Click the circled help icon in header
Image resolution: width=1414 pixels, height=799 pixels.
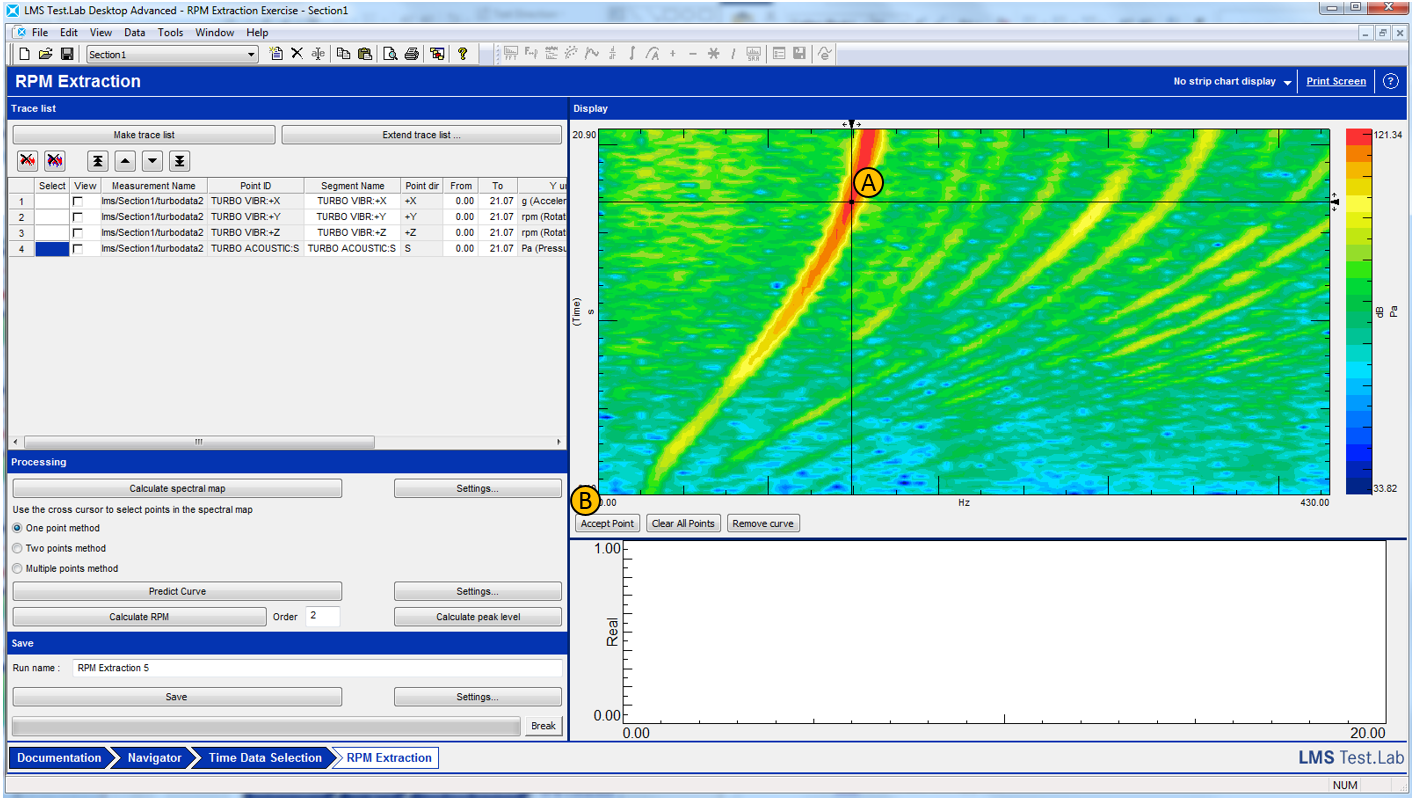pyautogui.click(x=1390, y=82)
